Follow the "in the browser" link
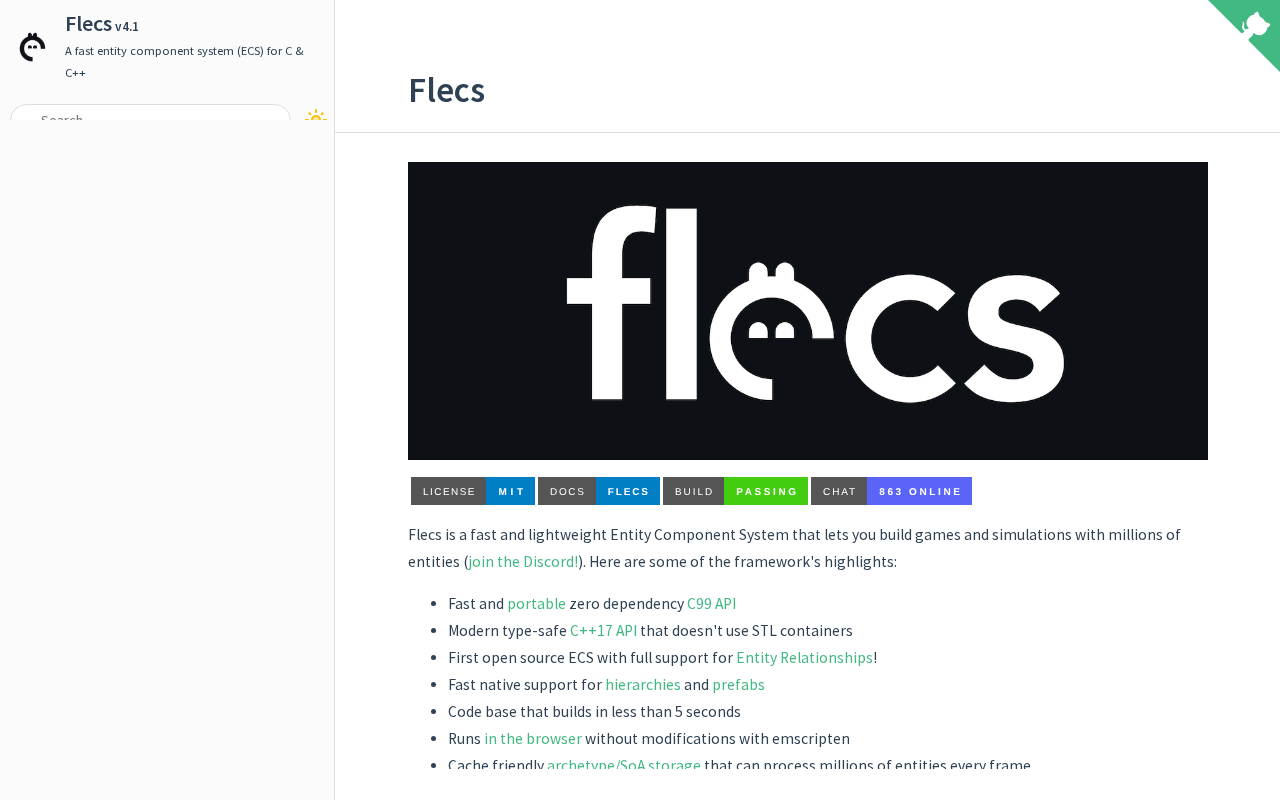1280x800 pixels. pyautogui.click(x=533, y=738)
